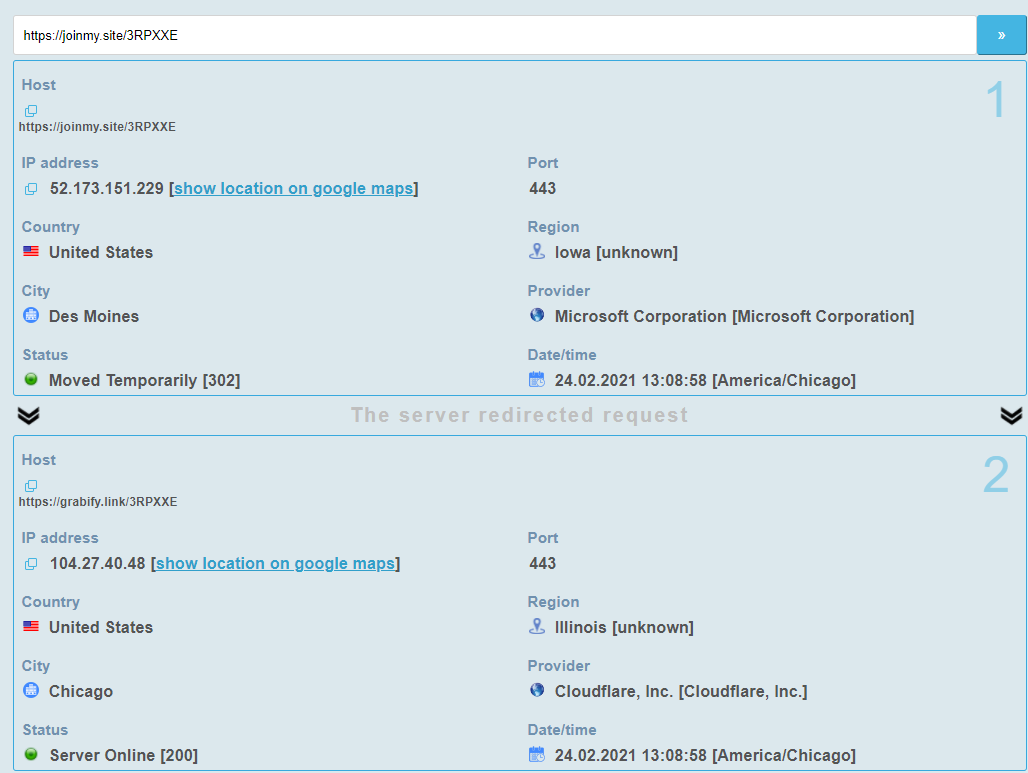Click the Microsoft Corporation provider globe icon

pyautogui.click(x=537, y=316)
